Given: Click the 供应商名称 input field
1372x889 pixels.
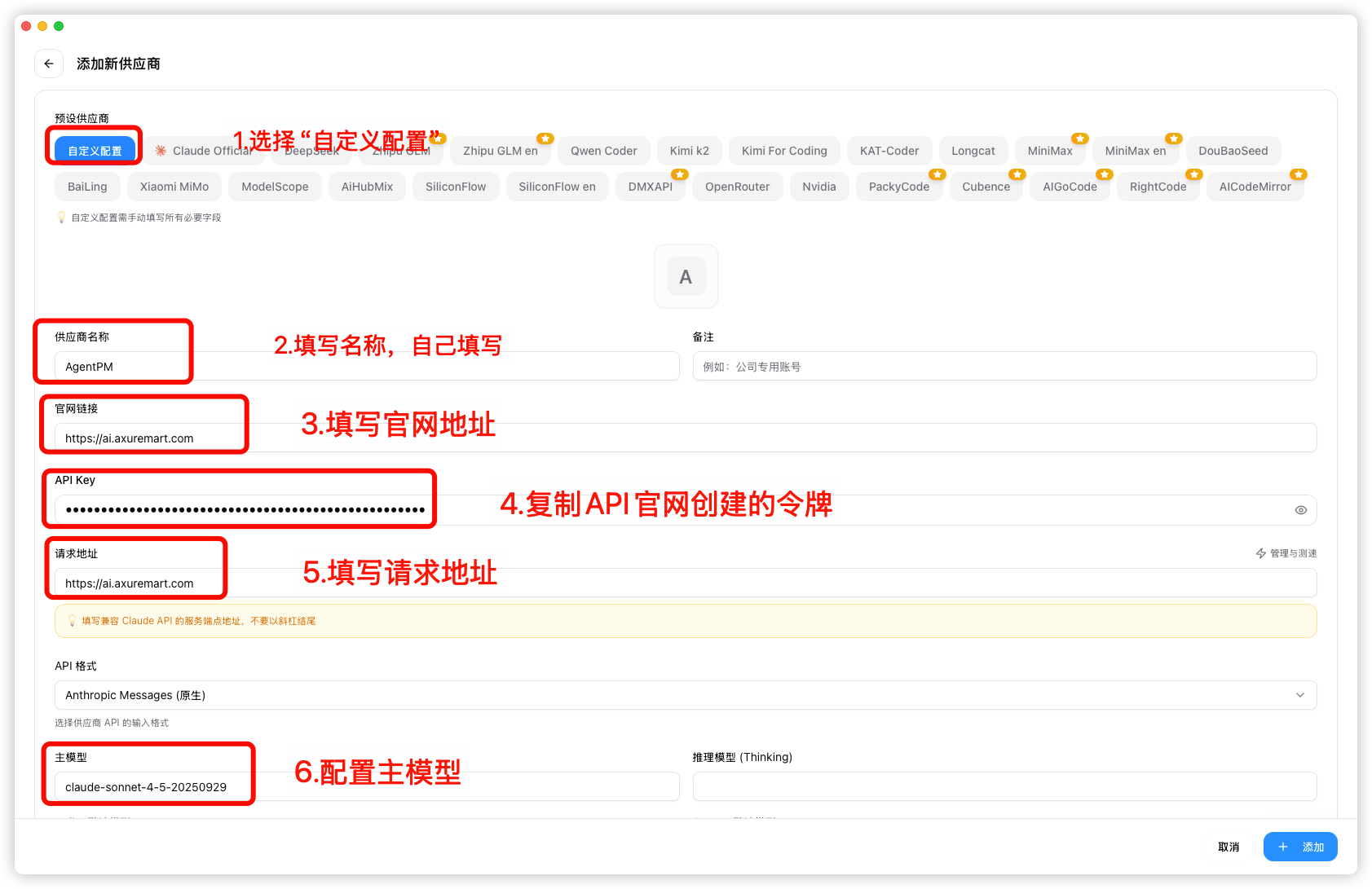Looking at the screenshot, I should [x=367, y=367].
